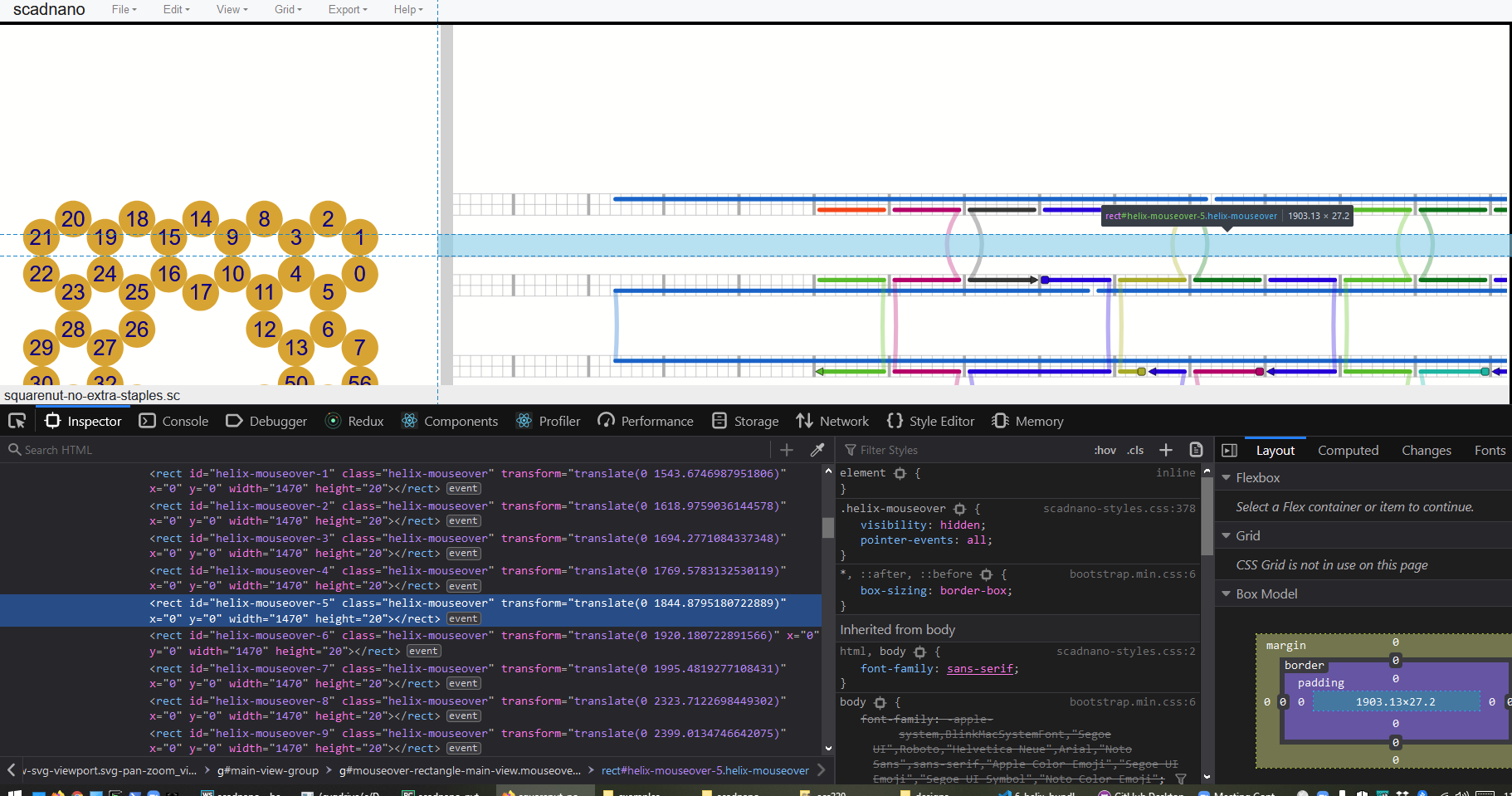Switch to the Debugger tab
Screen dimensions: 1512x796
click(x=266, y=421)
